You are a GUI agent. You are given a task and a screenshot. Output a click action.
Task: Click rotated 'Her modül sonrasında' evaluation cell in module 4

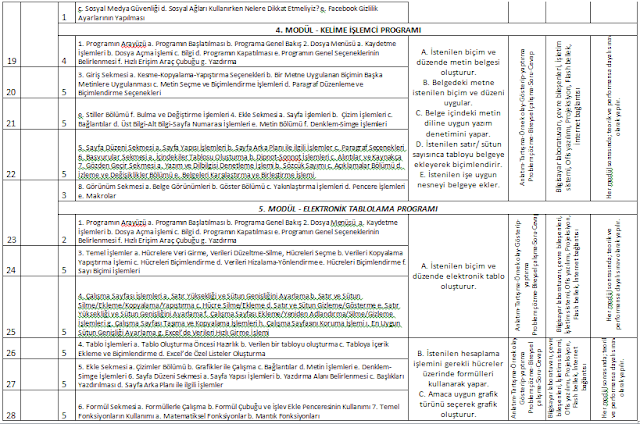point(614,118)
